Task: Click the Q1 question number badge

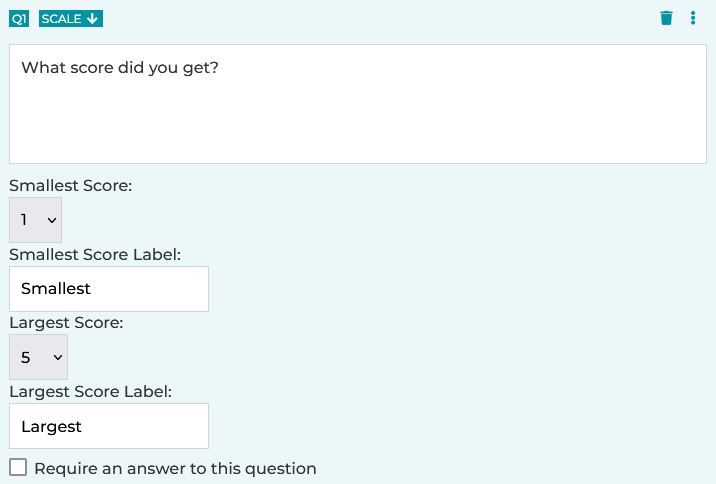Action: click(x=19, y=19)
